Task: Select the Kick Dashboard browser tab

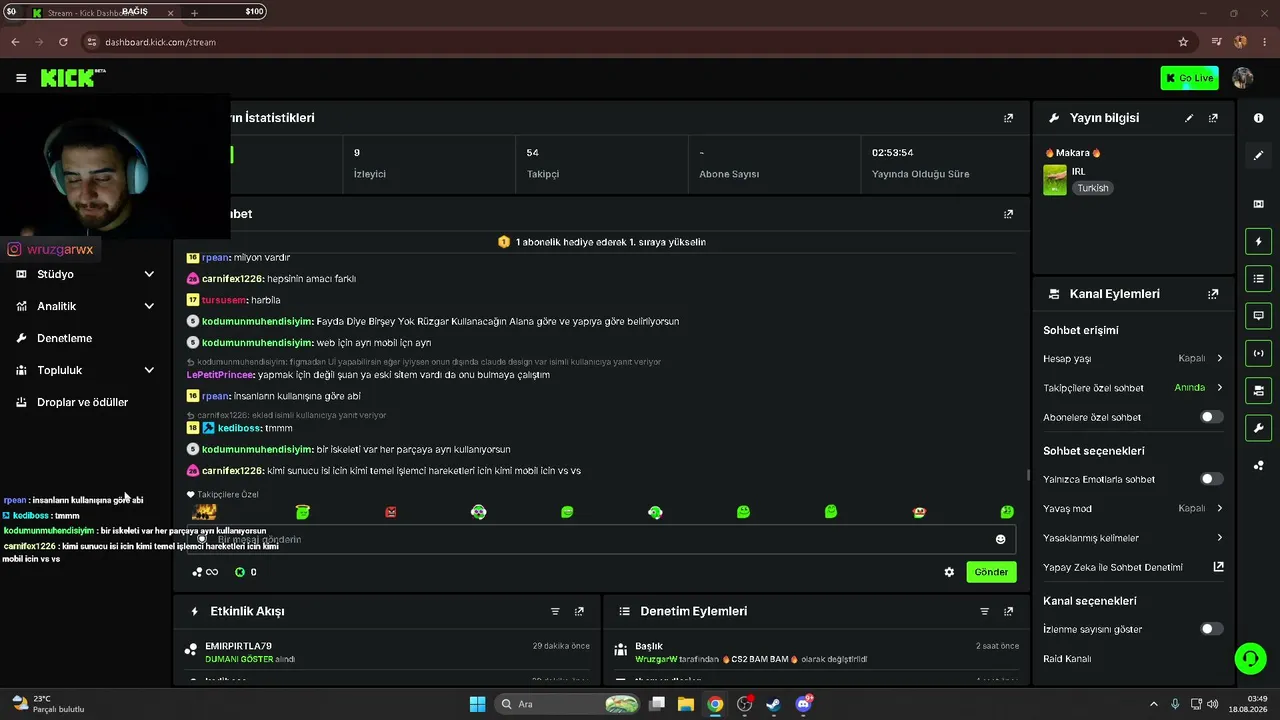Action: [102, 13]
